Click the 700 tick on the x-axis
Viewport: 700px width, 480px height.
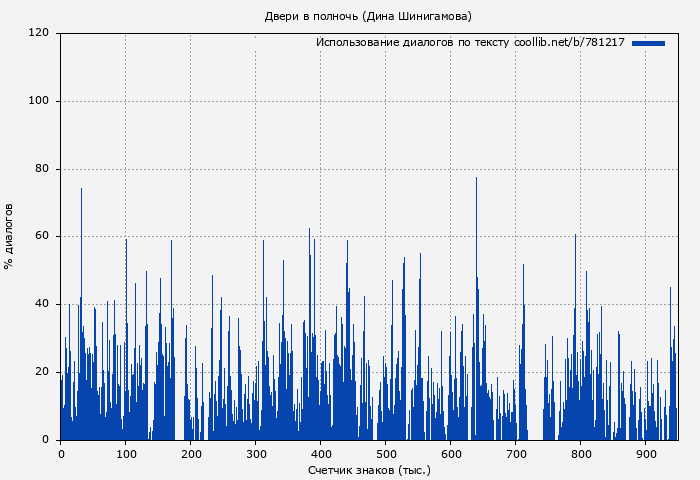[515, 453]
